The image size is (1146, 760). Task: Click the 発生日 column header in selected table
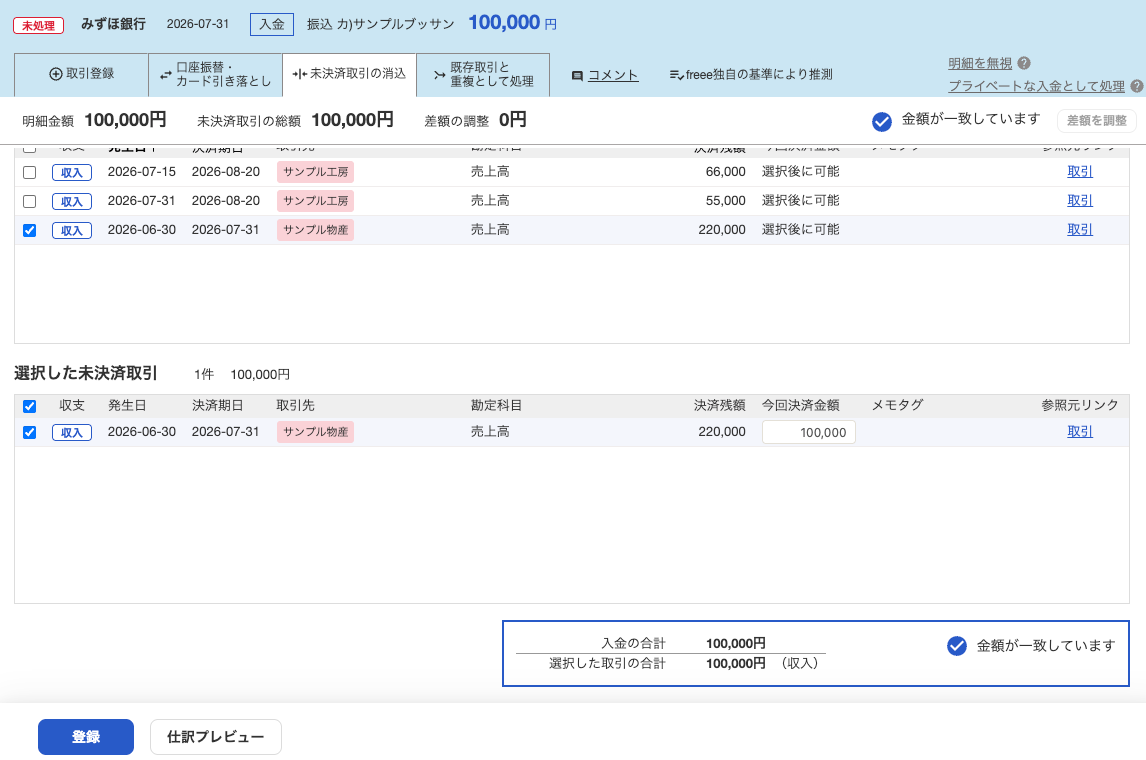[x=127, y=406]
